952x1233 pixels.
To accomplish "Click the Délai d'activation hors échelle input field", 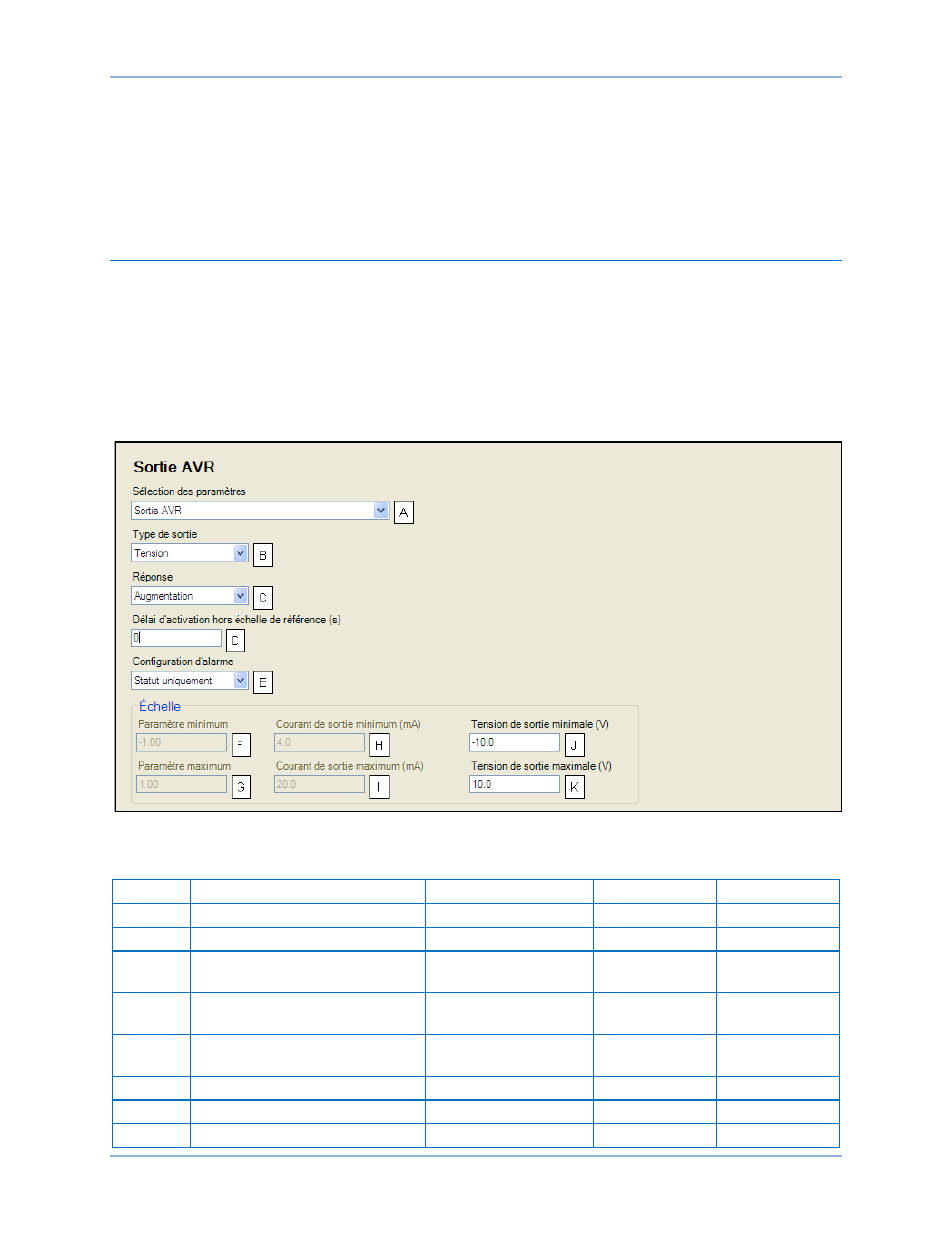I will click(x=176, y=638).
